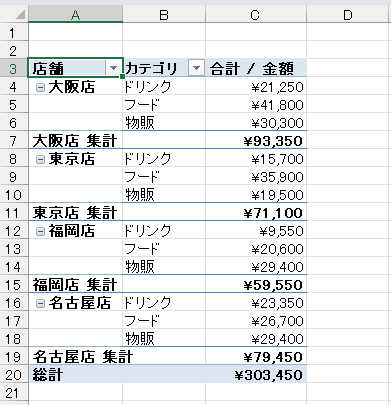Select row 15 header
The image size is (391, 405).
click(x=14, y=285)
